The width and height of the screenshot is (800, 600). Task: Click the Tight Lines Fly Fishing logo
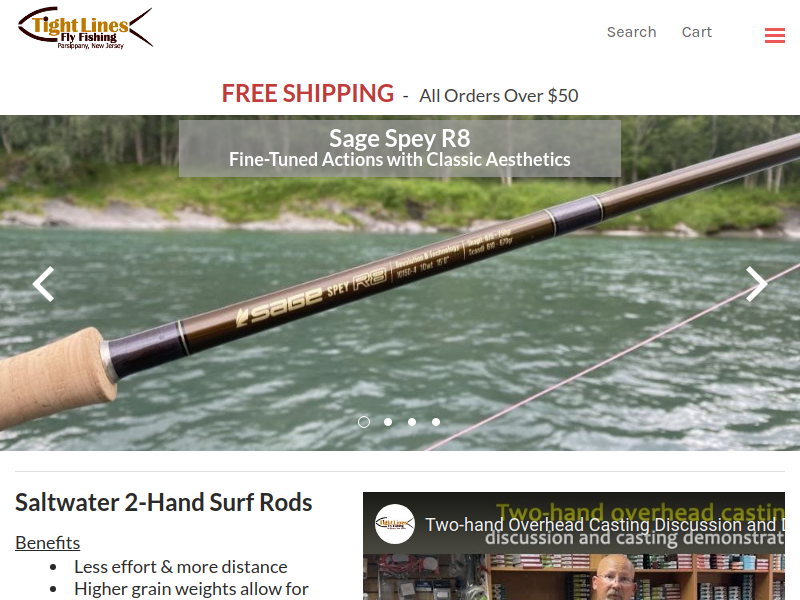tap(85, 28)
